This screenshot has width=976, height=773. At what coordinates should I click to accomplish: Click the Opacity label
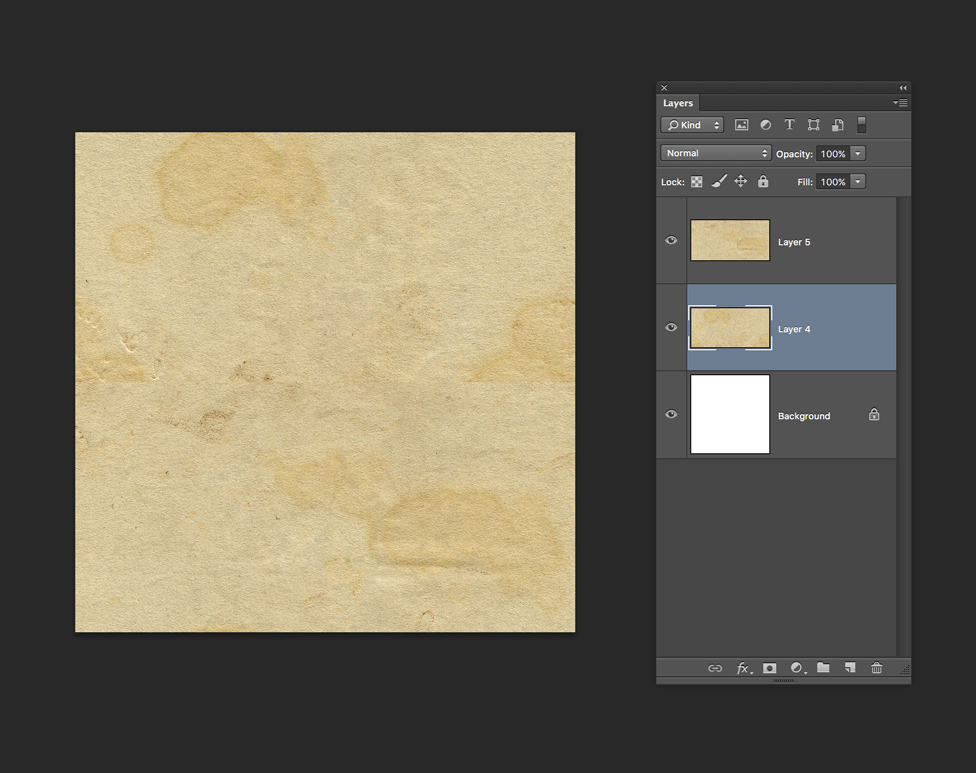[x=794, y=154]
